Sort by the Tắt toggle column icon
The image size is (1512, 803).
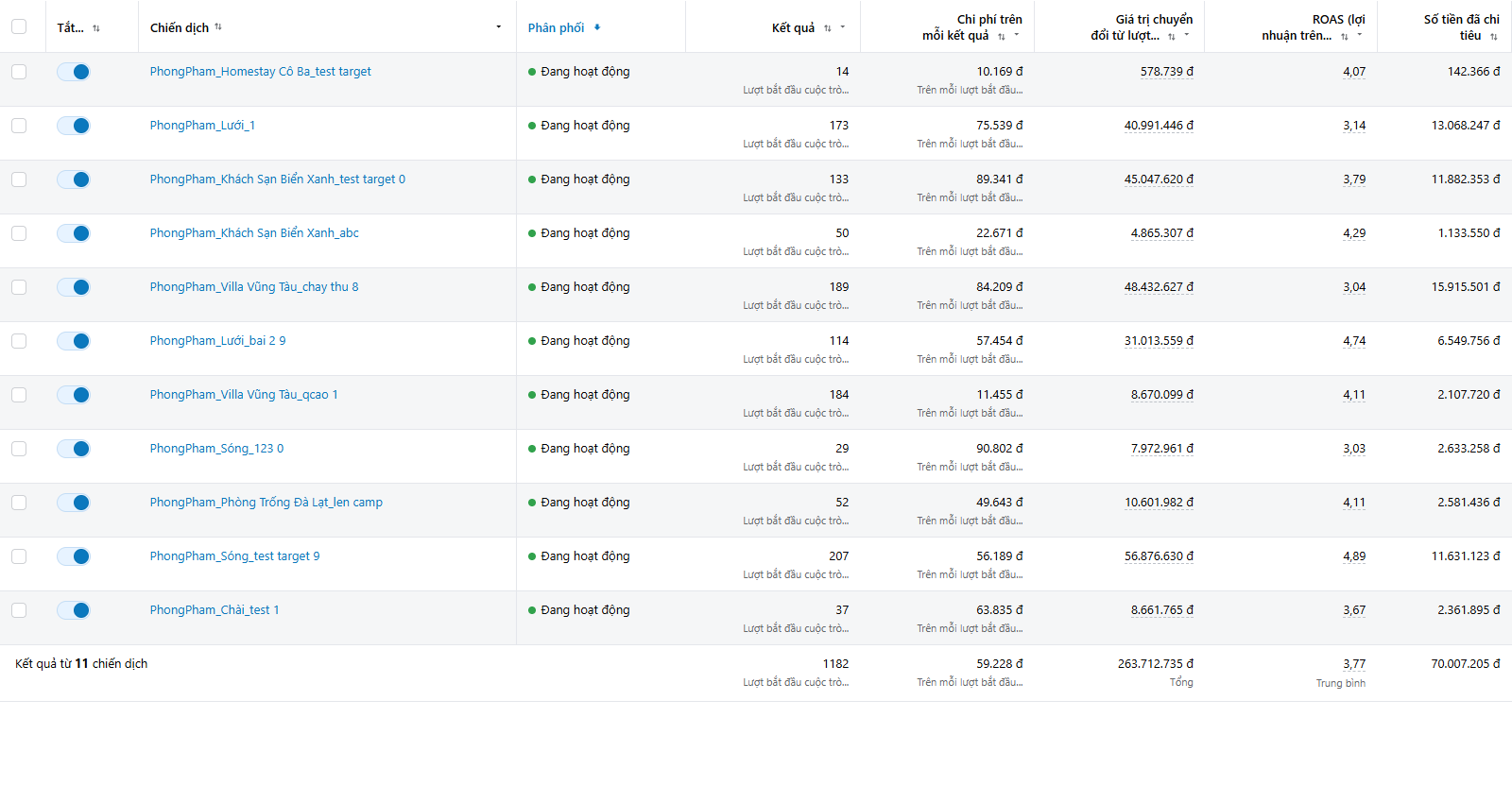pos(96,28)
